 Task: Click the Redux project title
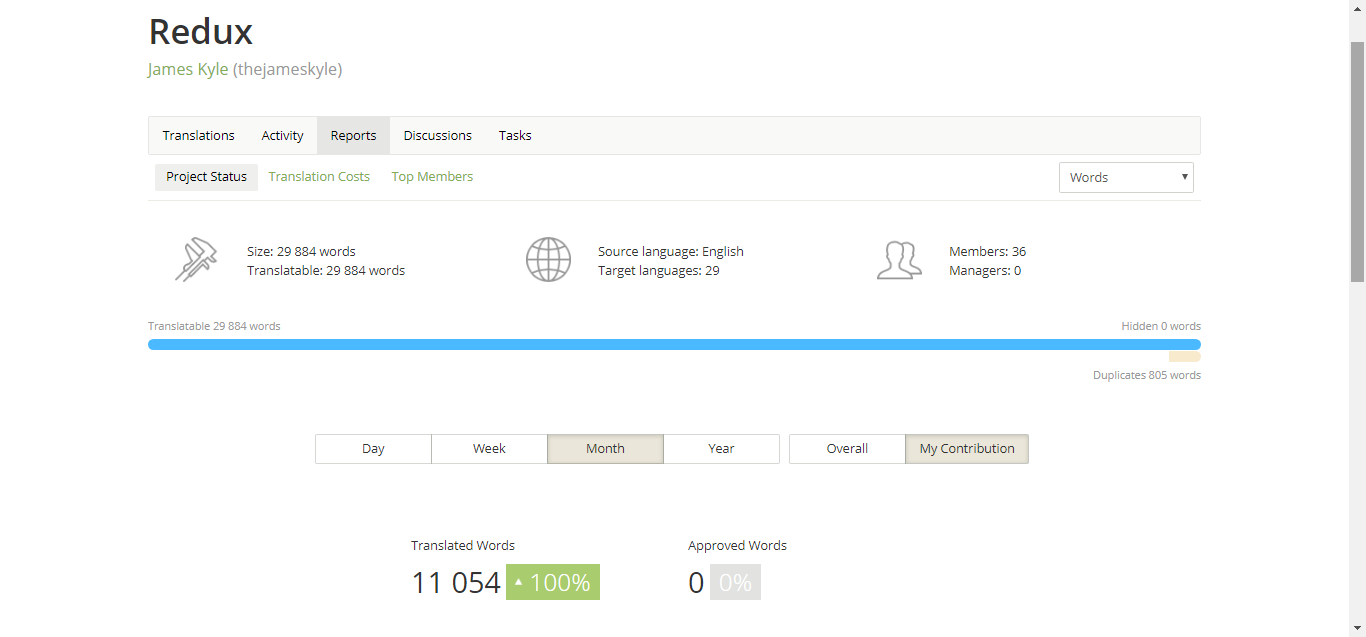coord(201,31)
